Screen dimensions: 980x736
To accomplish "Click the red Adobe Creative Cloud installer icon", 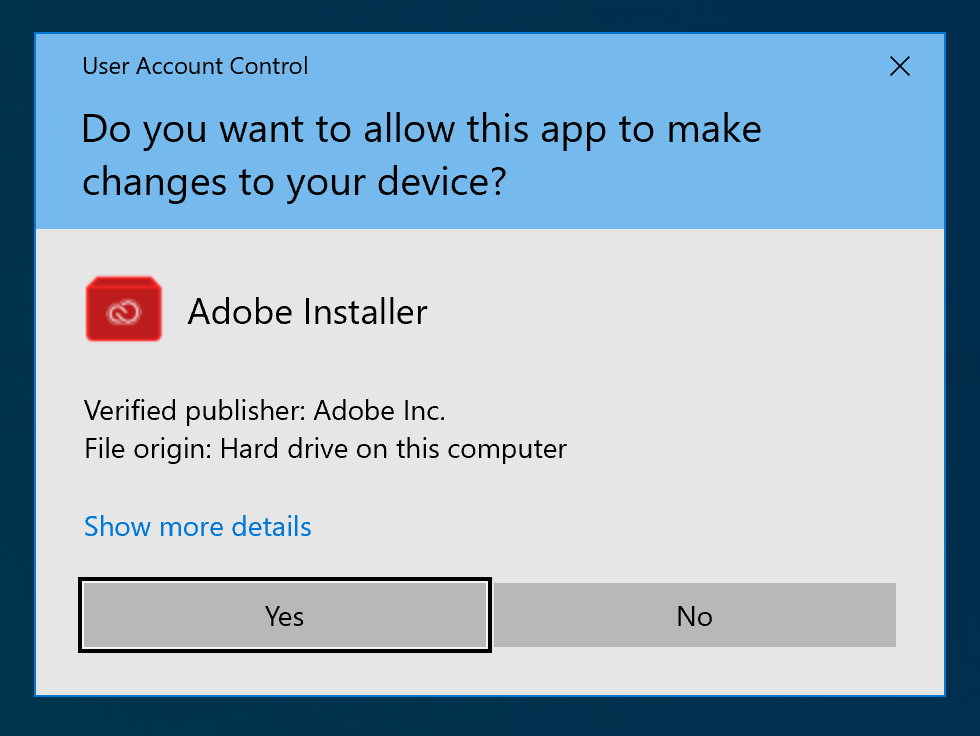I will click(x=123, y=310).
